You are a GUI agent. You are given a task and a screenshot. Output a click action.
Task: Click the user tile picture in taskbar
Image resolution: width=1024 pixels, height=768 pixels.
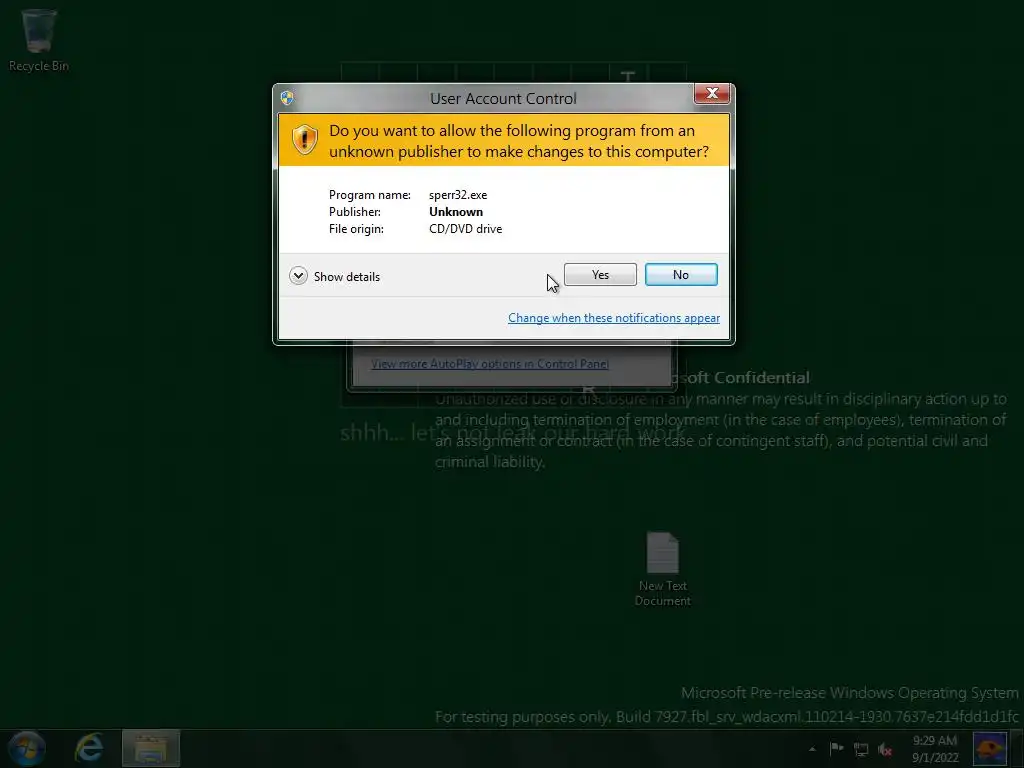989,749
